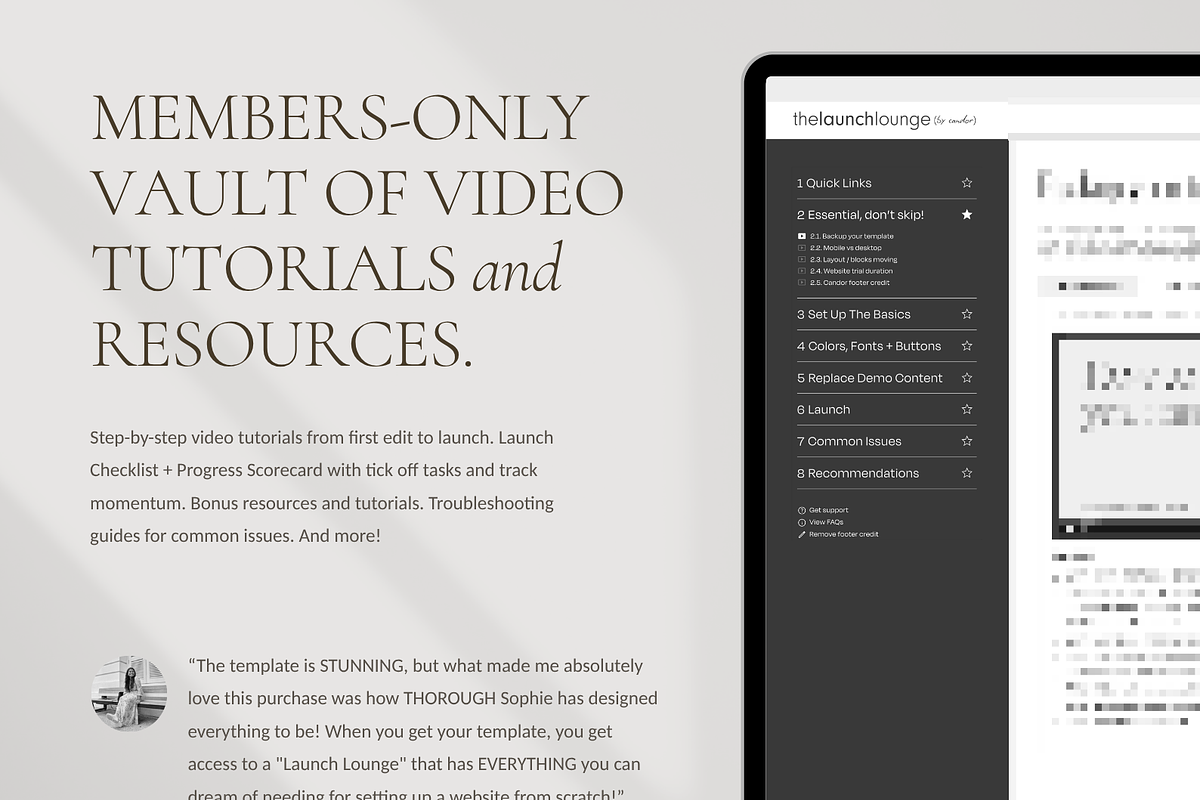
Task: Open lesson 2.2 Mobile vs desktop
Action: pos(839,248)
